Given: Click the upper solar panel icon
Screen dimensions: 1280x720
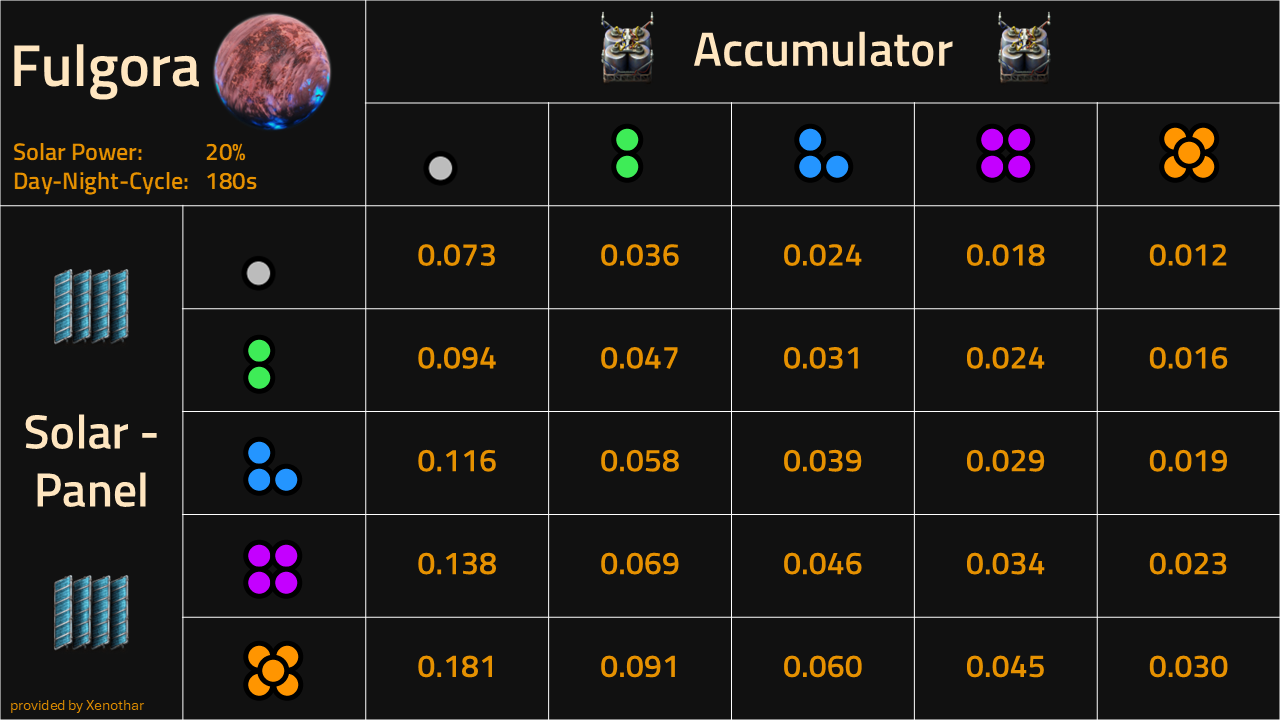Looking at the screenshot, I should click(91, 306).
